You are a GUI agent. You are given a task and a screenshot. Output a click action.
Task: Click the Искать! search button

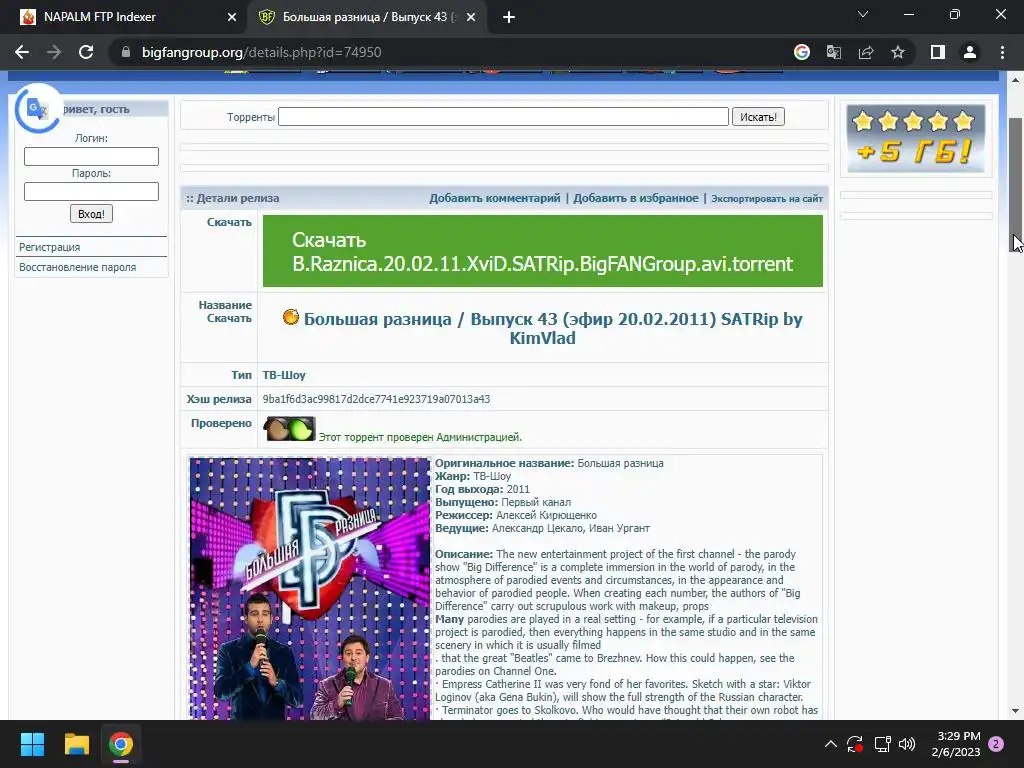758,117
